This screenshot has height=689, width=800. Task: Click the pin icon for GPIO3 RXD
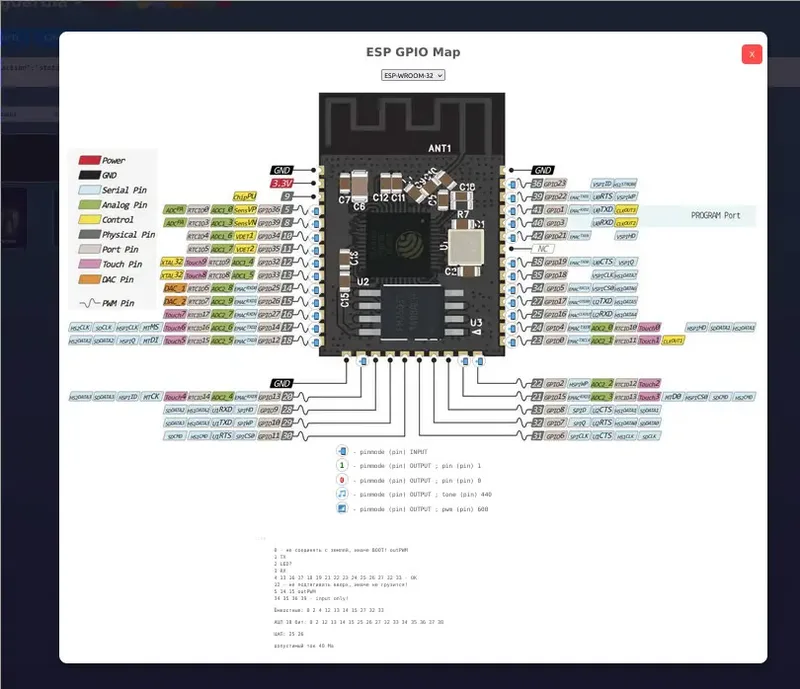coord(513,223)
